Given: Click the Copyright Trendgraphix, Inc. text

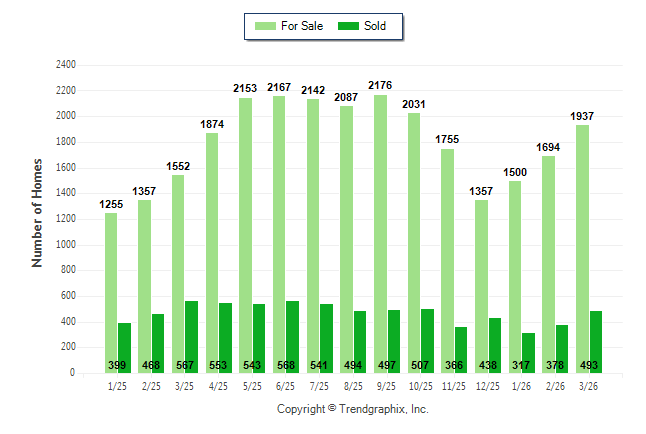Looking at the screenshot, I should pyautogui.click(x=352, y=410).
